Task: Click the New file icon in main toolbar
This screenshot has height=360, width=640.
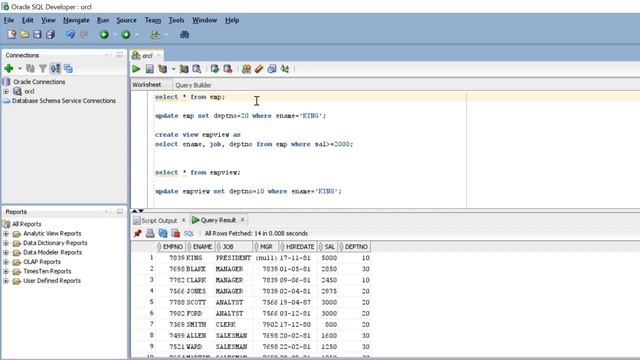Action: coord(11,35)
